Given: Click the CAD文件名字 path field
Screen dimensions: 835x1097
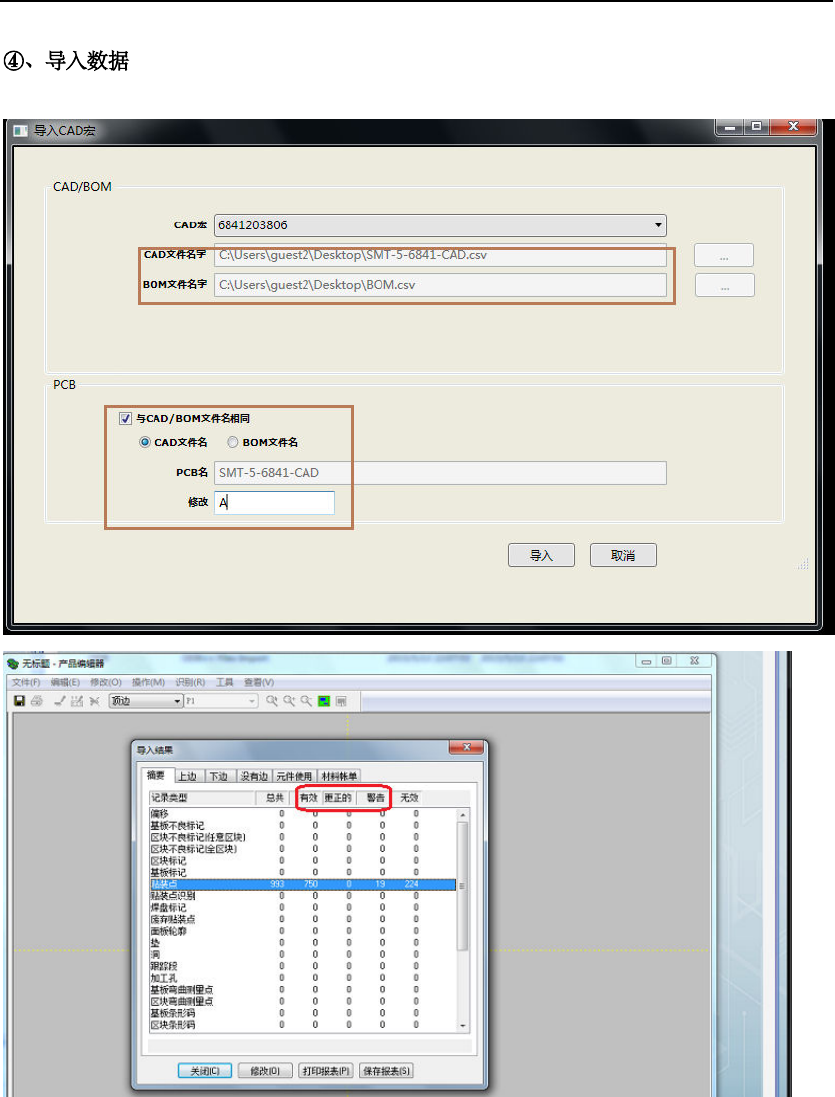Looking at the screenshot, I should 440,255.
